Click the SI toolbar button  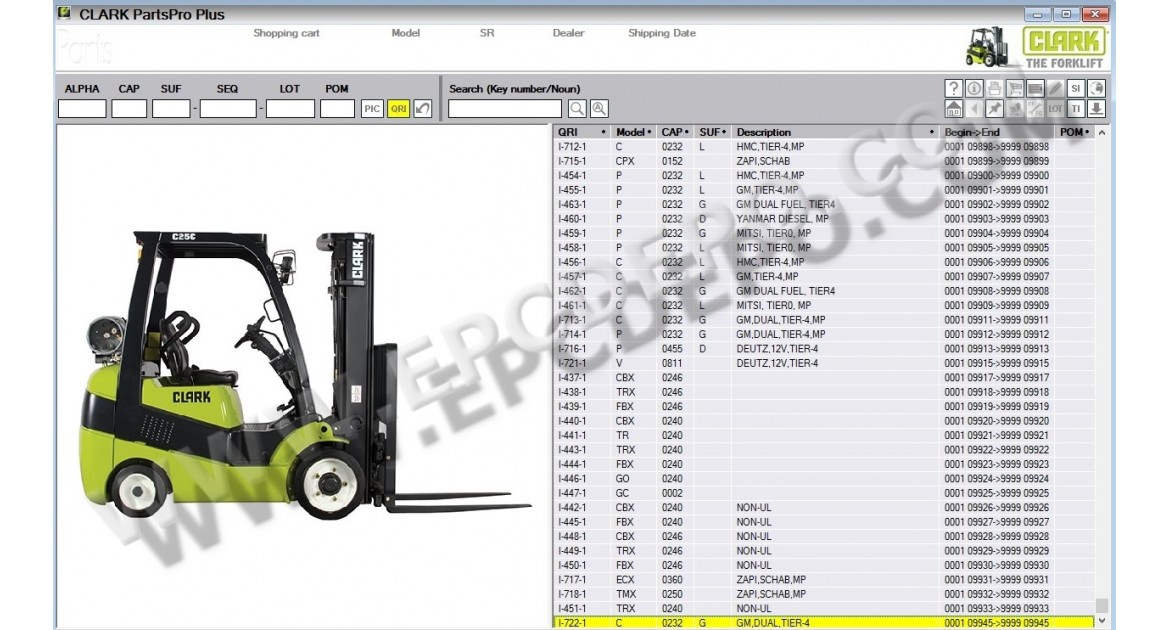point(1075,88)
